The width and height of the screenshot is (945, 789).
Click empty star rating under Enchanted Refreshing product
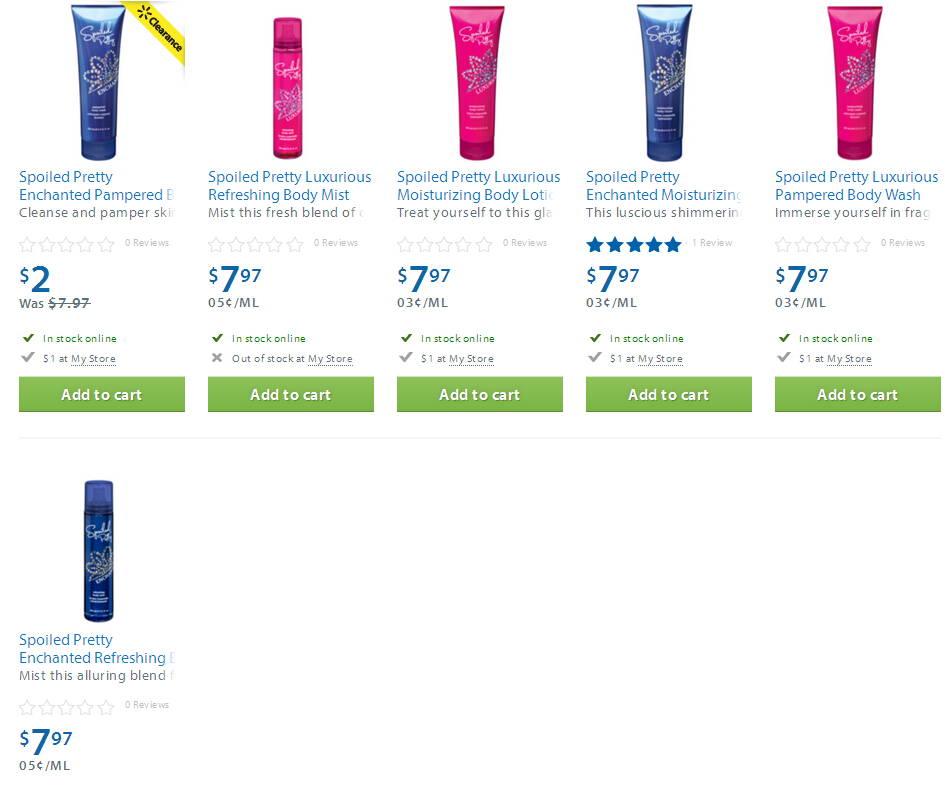point(67,706)
